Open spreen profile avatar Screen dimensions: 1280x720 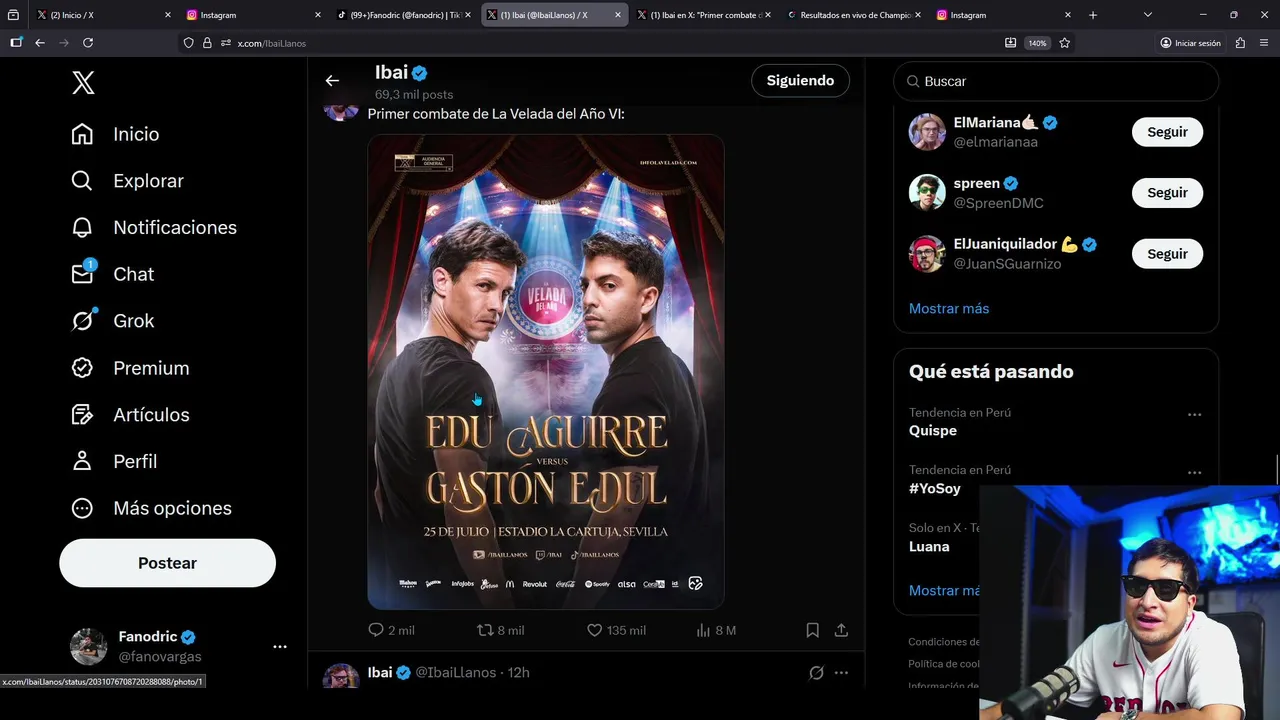click(927, 193)
